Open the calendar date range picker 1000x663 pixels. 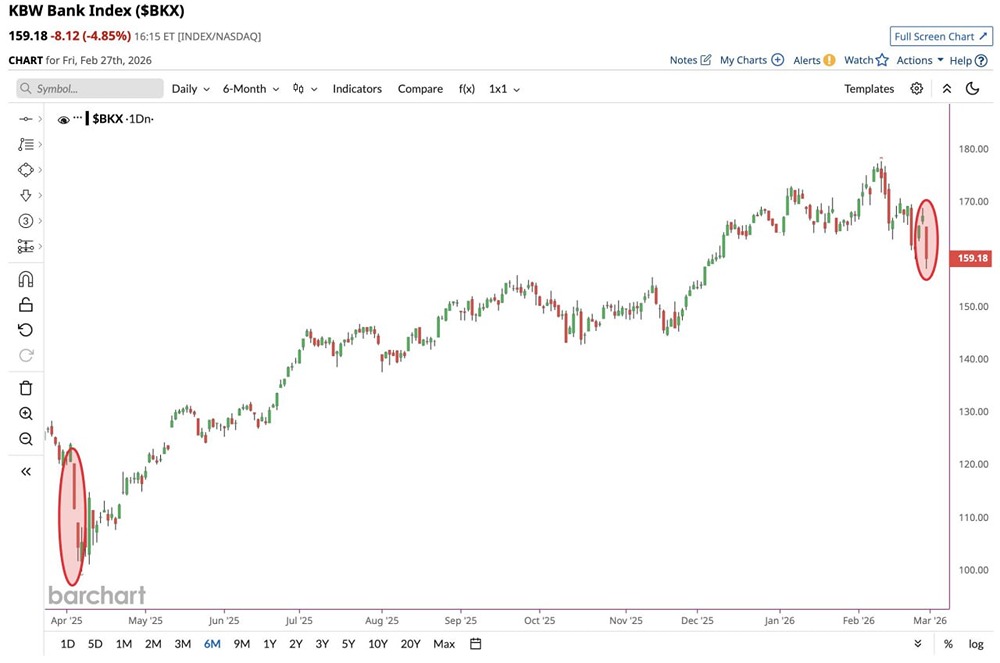click(475, 644)
